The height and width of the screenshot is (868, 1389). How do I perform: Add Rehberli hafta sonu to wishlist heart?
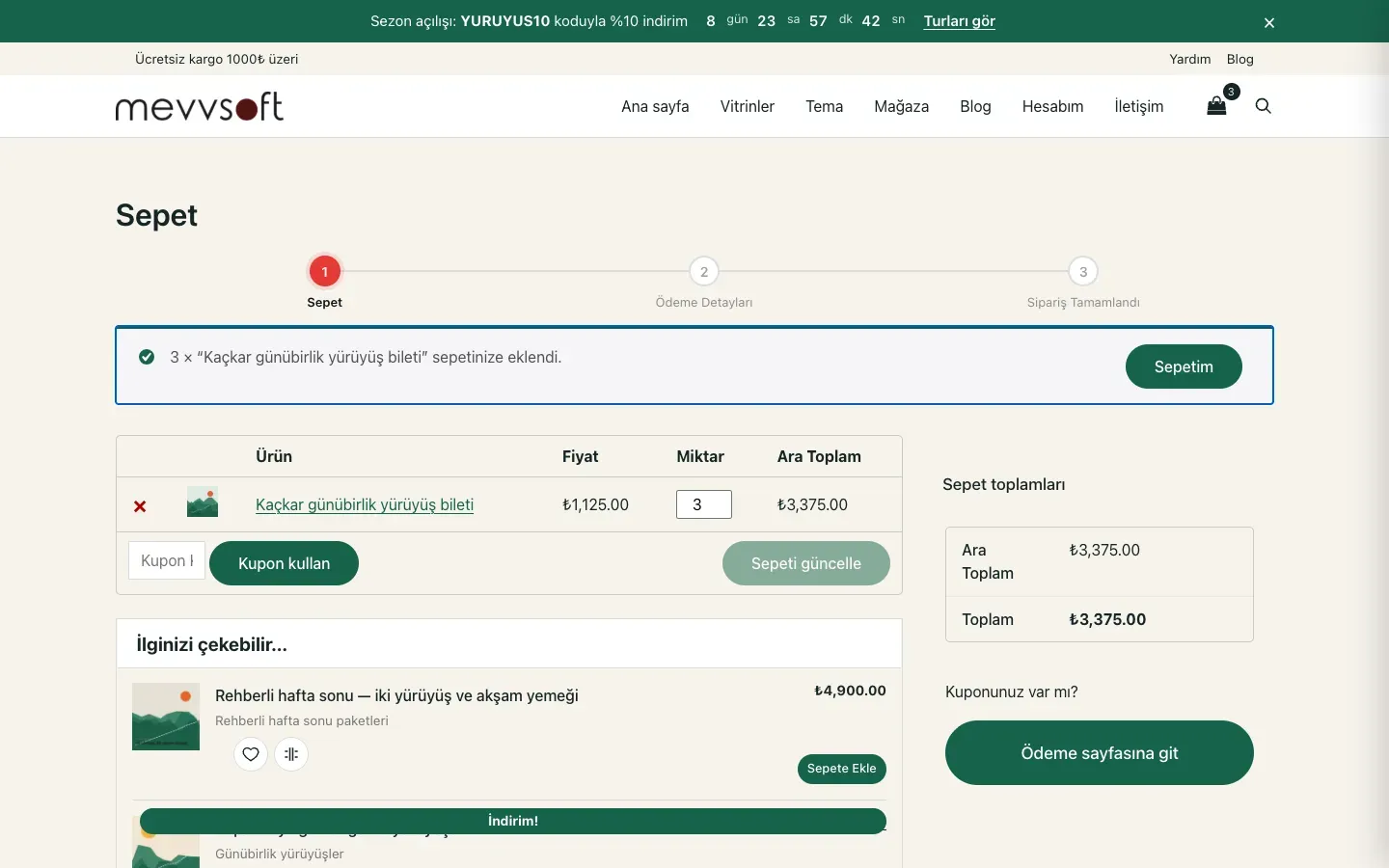pyautogui.click(x=251, y=754)
